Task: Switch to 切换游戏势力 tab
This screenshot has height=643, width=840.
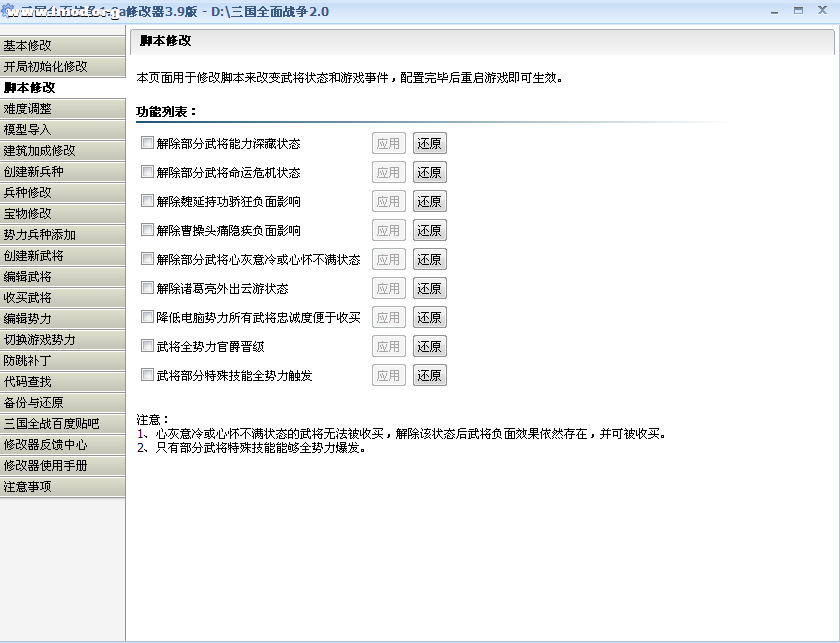Action: click(62, 339)
